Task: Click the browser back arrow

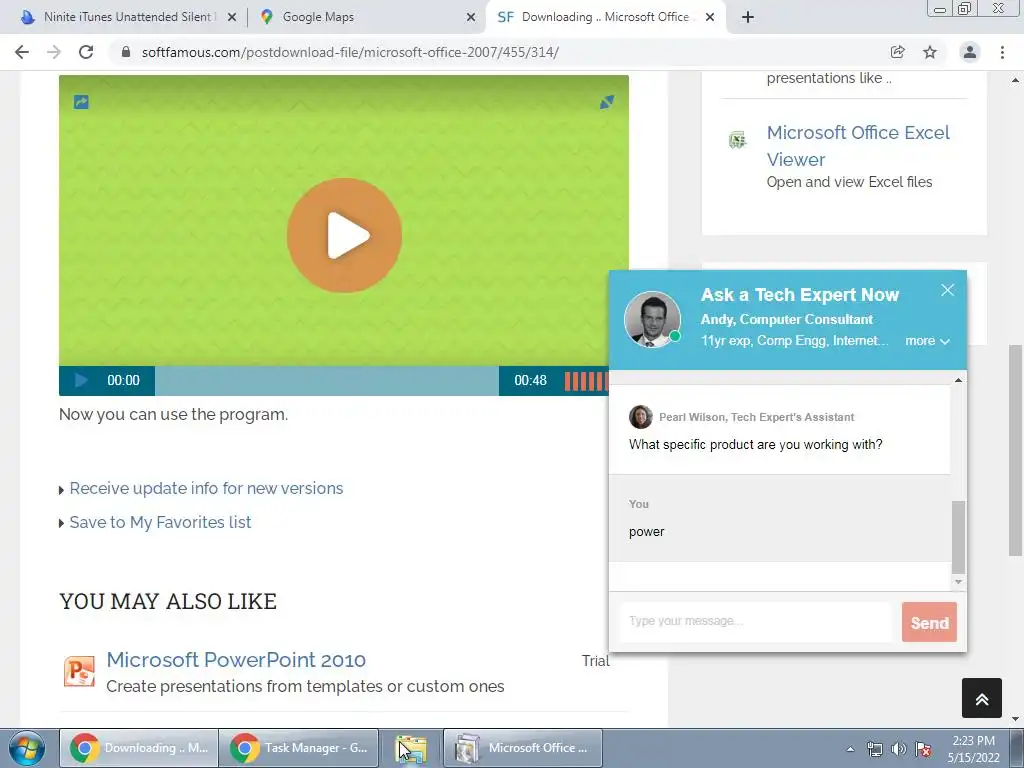Action: 22,52
